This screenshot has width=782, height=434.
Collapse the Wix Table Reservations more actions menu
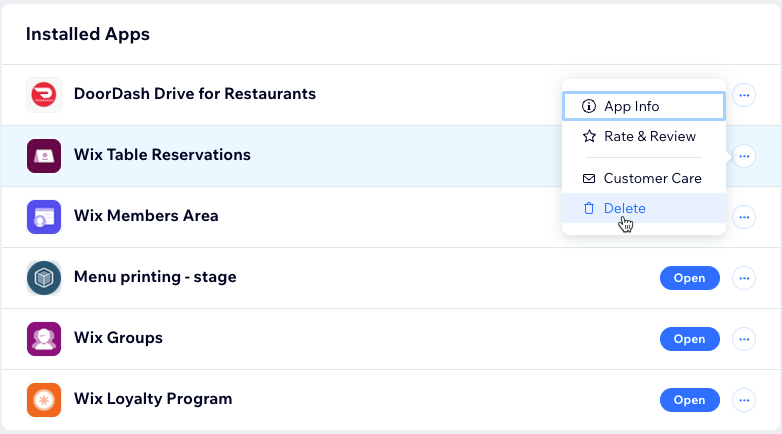pyautogui.click(x=744, y=156)
